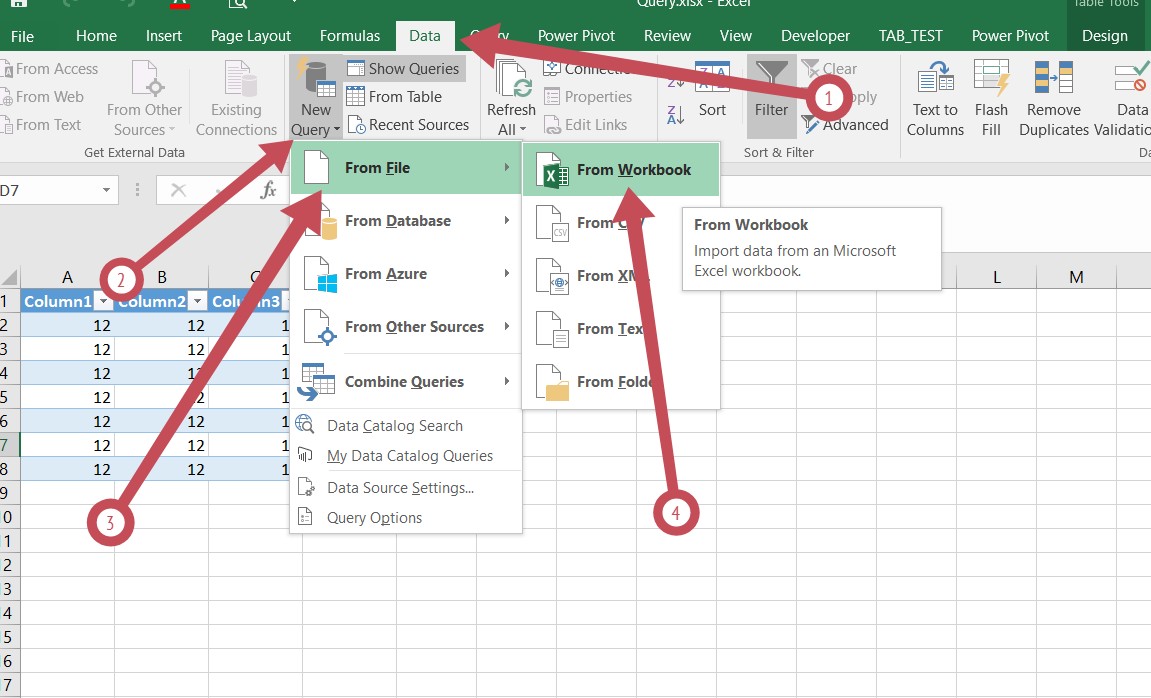Launch Text to Columns
This screenshot has height=698, width=1151.
pos(935,98)
